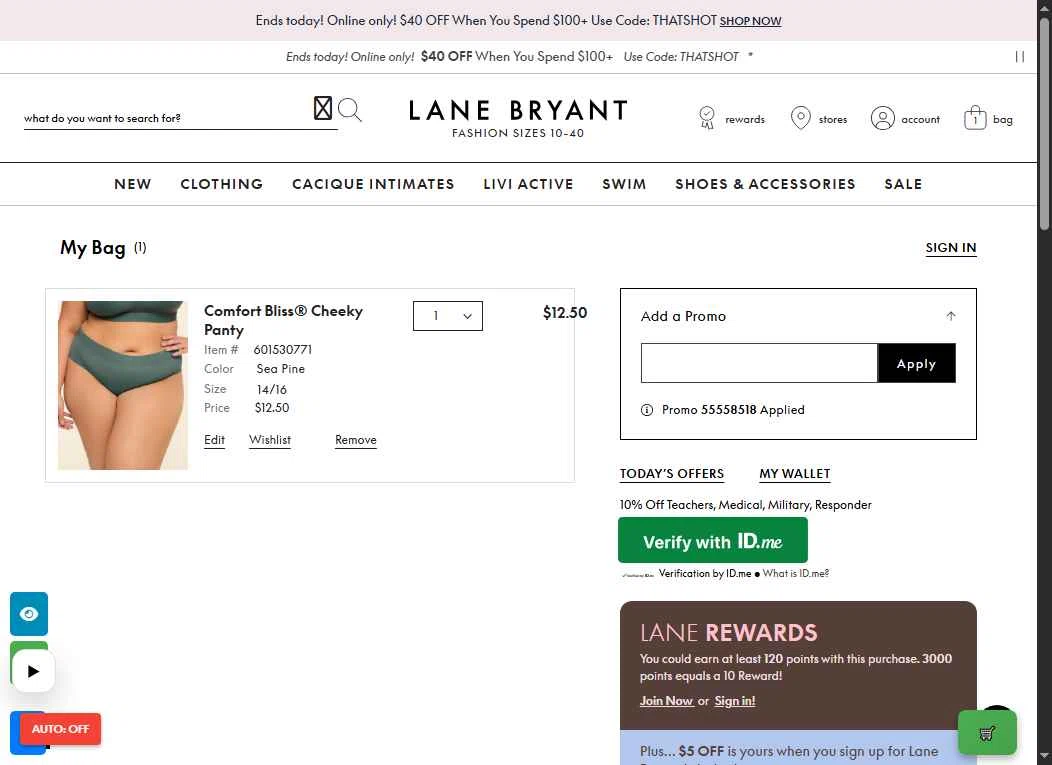
Task: Open the account profile icon
Action: [x=882, y=118]
